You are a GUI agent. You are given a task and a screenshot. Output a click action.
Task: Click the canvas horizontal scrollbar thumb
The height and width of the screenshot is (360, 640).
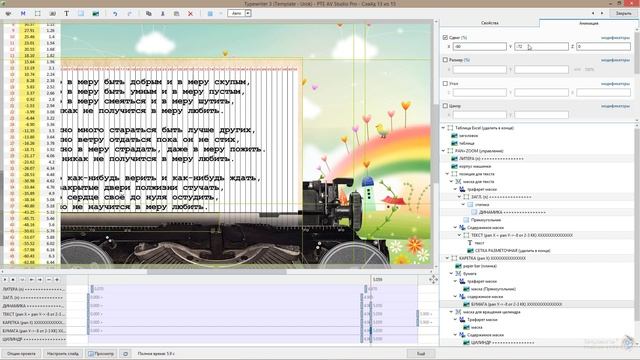coord(216,271)
